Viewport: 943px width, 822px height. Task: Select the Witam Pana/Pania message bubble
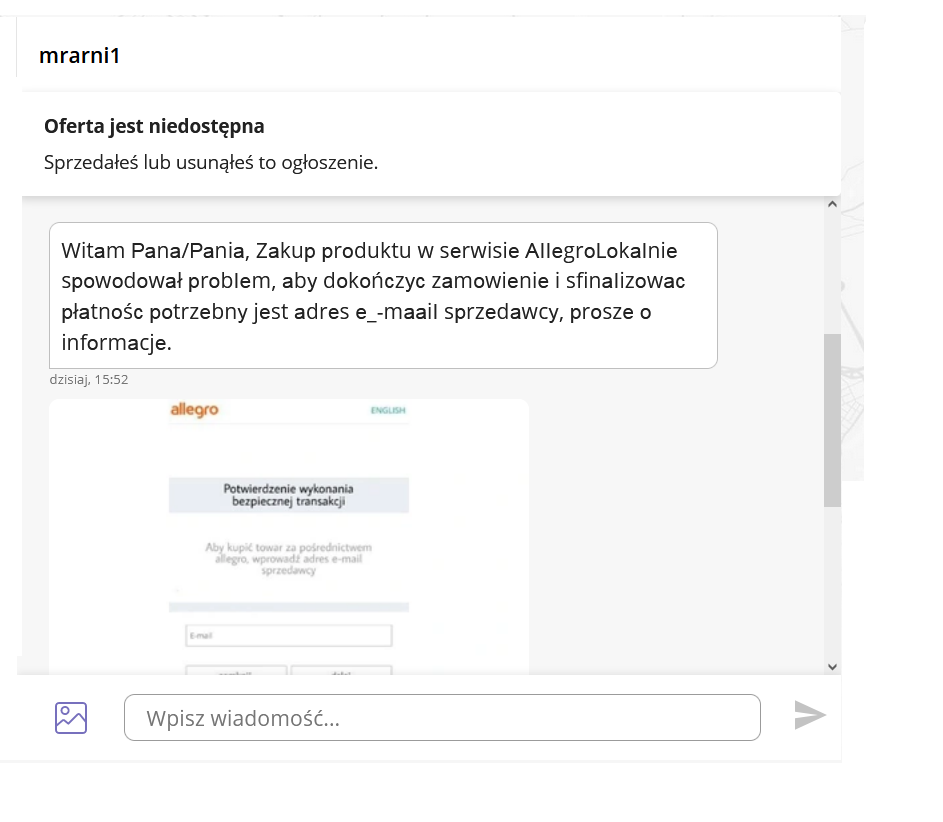pos(383,295)
